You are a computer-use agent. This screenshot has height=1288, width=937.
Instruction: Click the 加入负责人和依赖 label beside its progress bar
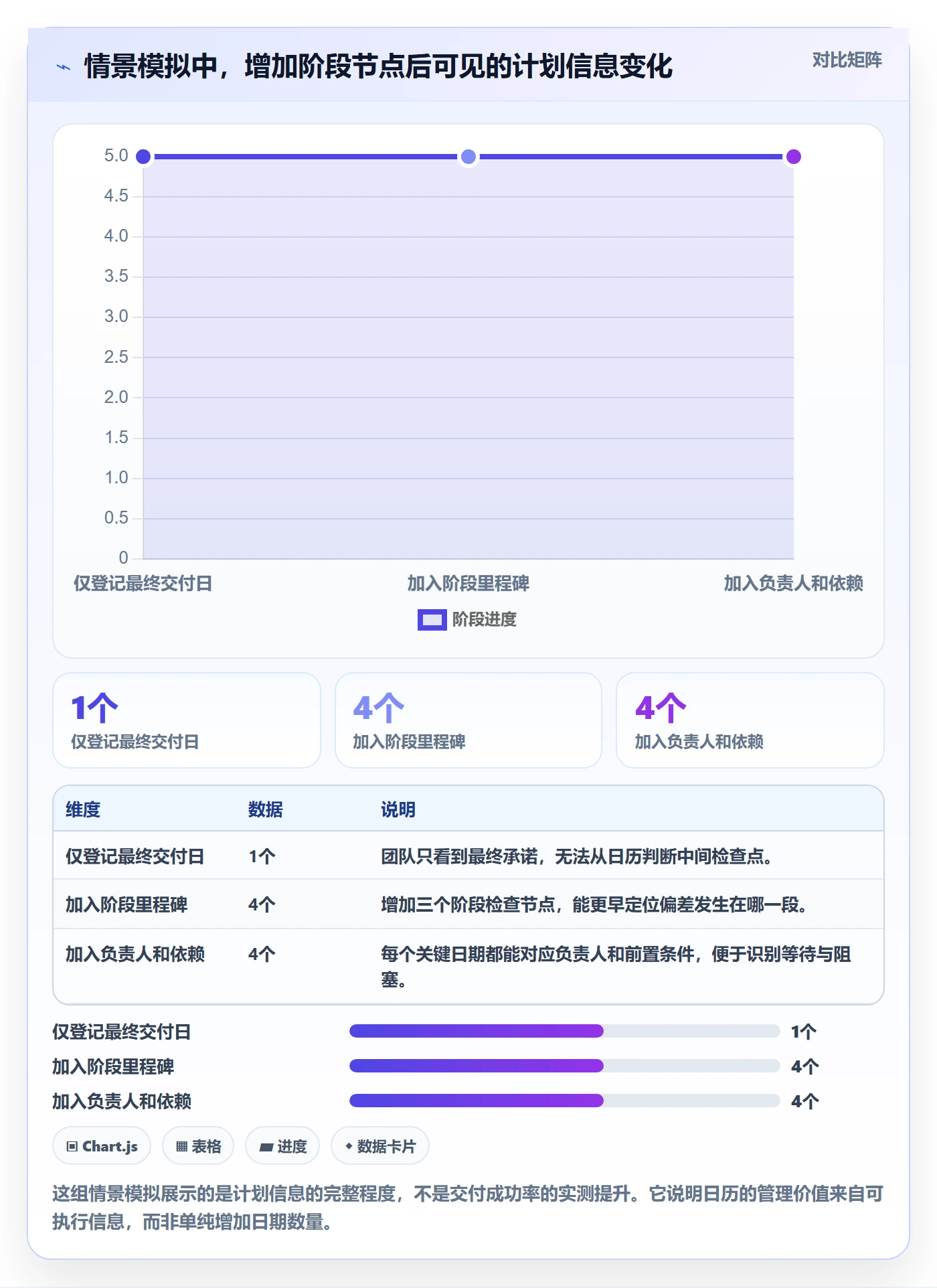click(x=122, y=1101)
